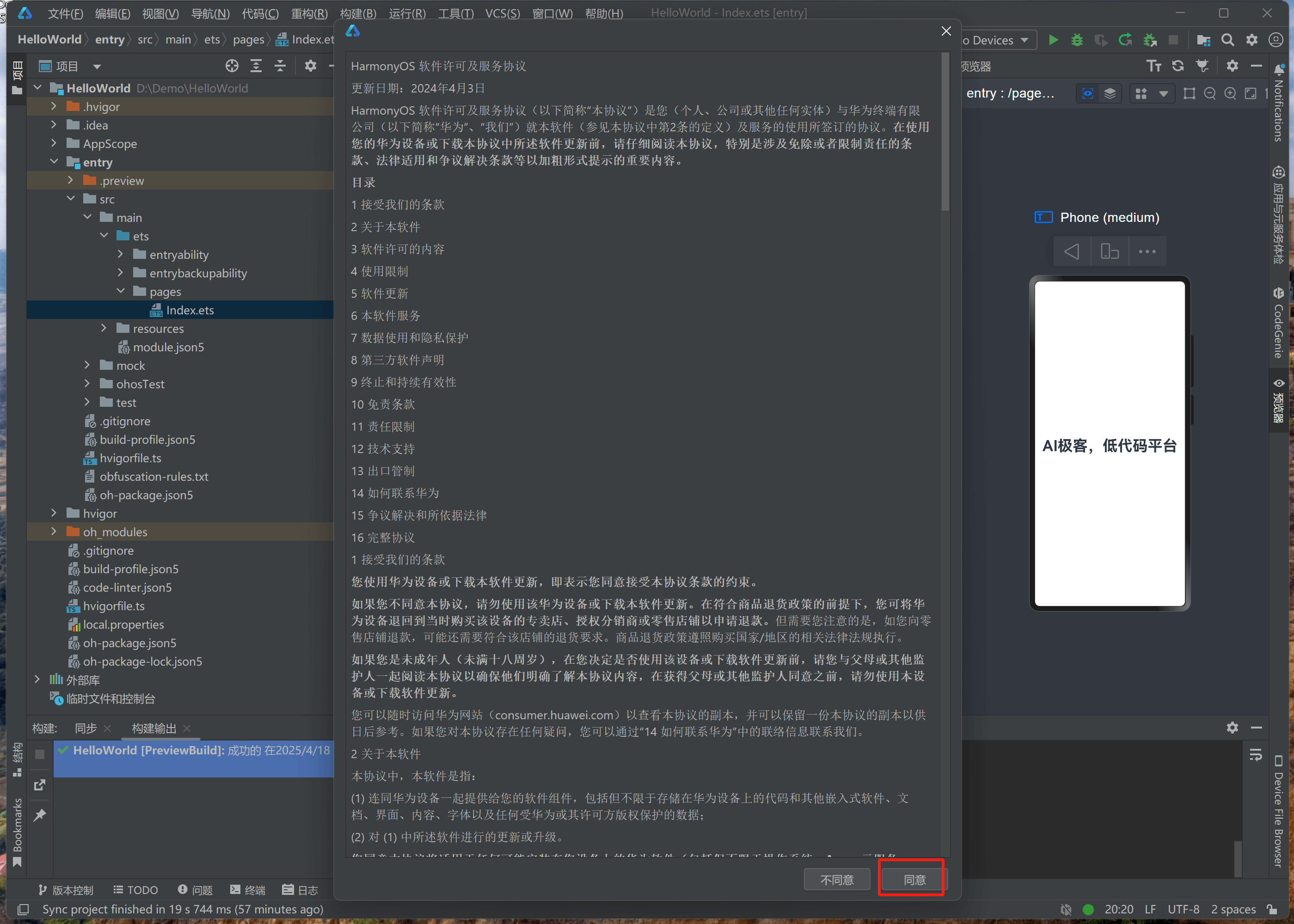Click the 同意 button
This screenshot has height=924, width=1294.
click(x=914, y=880)
